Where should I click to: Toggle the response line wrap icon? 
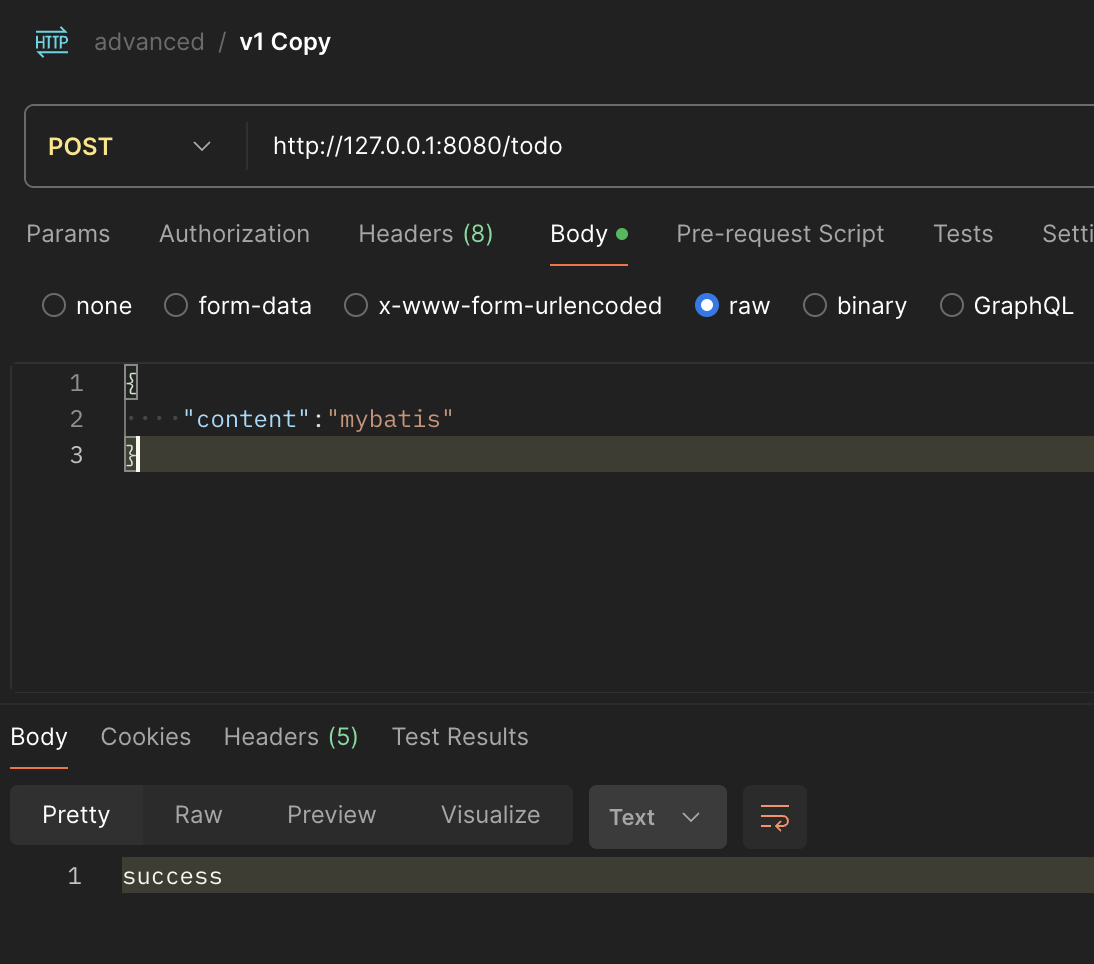point(774,817)
